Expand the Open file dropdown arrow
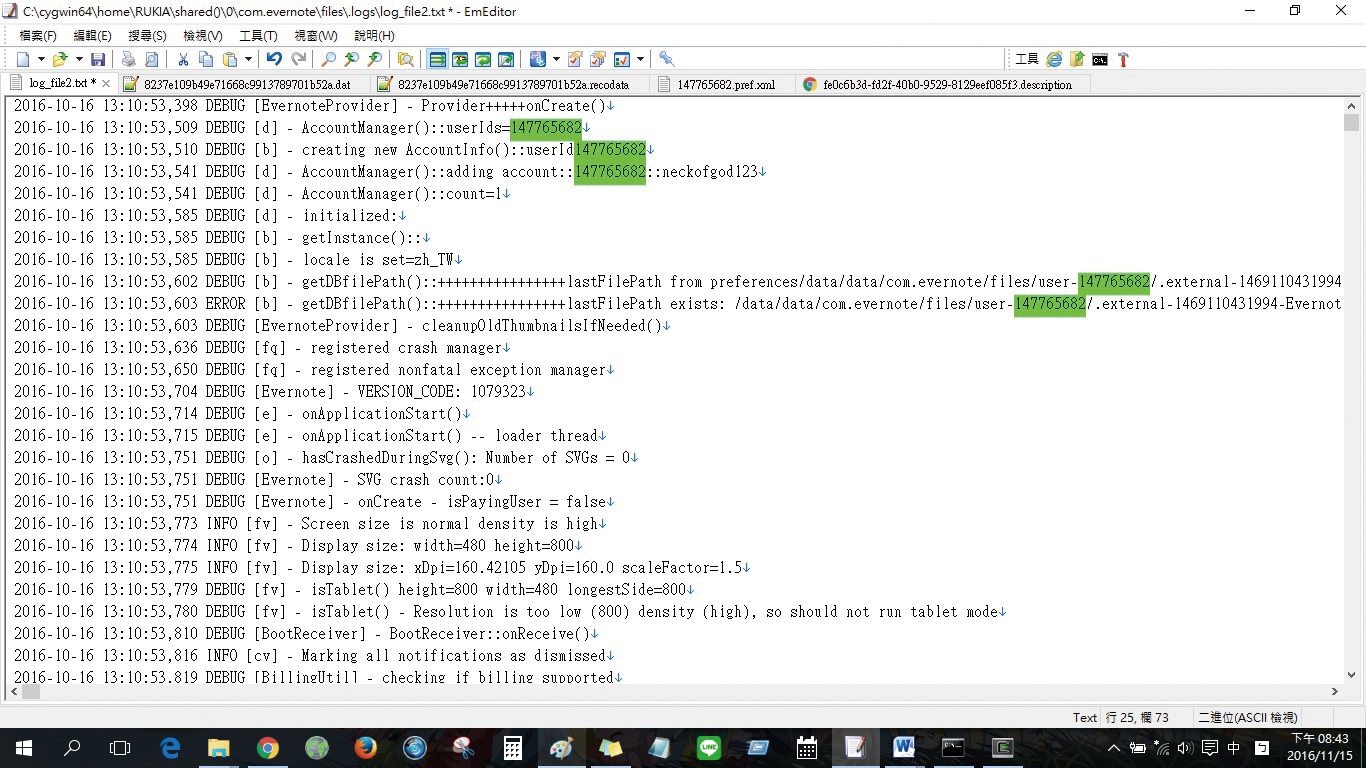 point(78,59)
